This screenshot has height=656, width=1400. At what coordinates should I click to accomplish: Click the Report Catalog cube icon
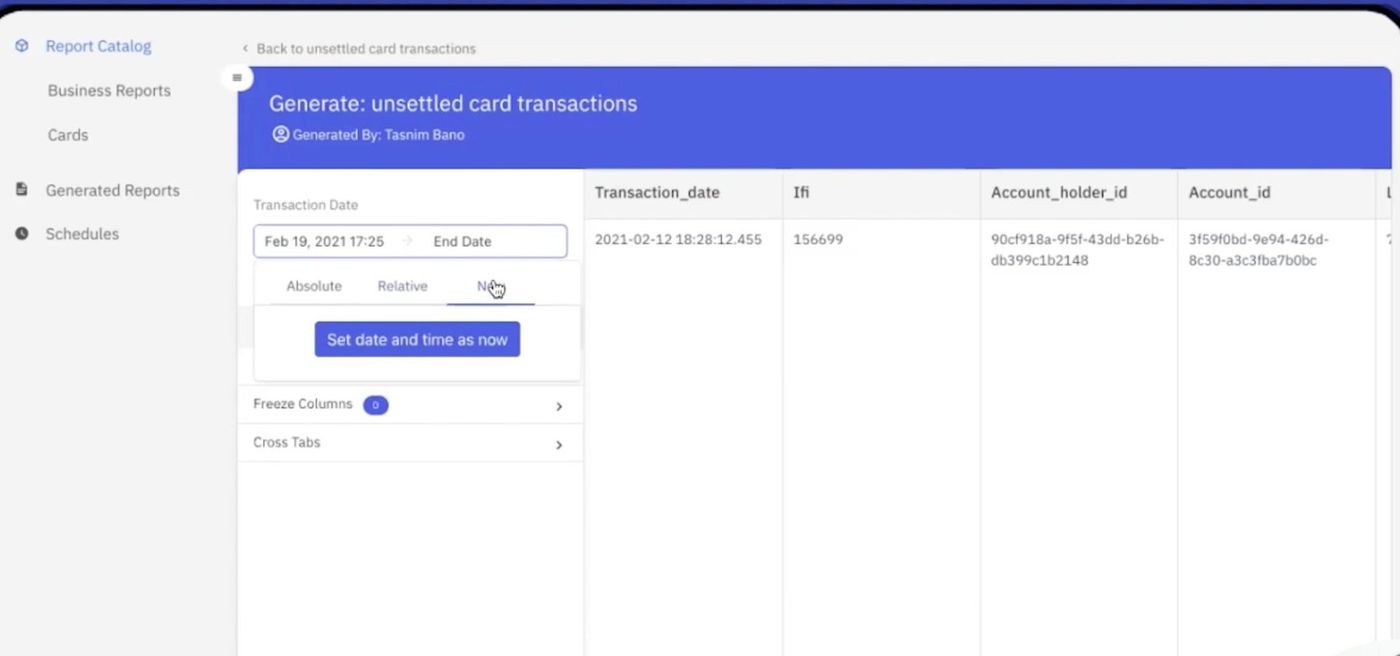click(x=22, y=46)
